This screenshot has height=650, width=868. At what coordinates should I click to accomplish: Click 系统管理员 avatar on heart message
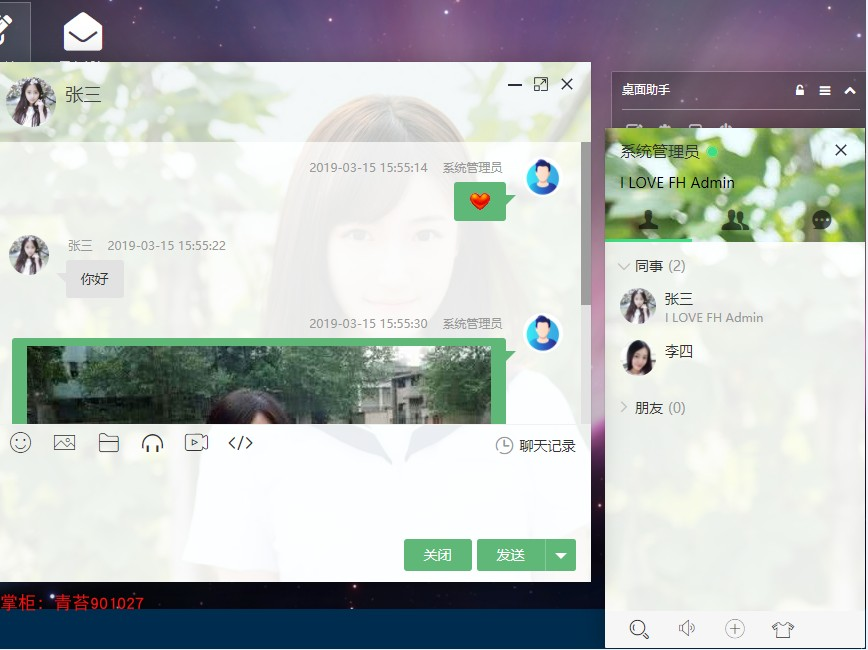tap(542, 178)
